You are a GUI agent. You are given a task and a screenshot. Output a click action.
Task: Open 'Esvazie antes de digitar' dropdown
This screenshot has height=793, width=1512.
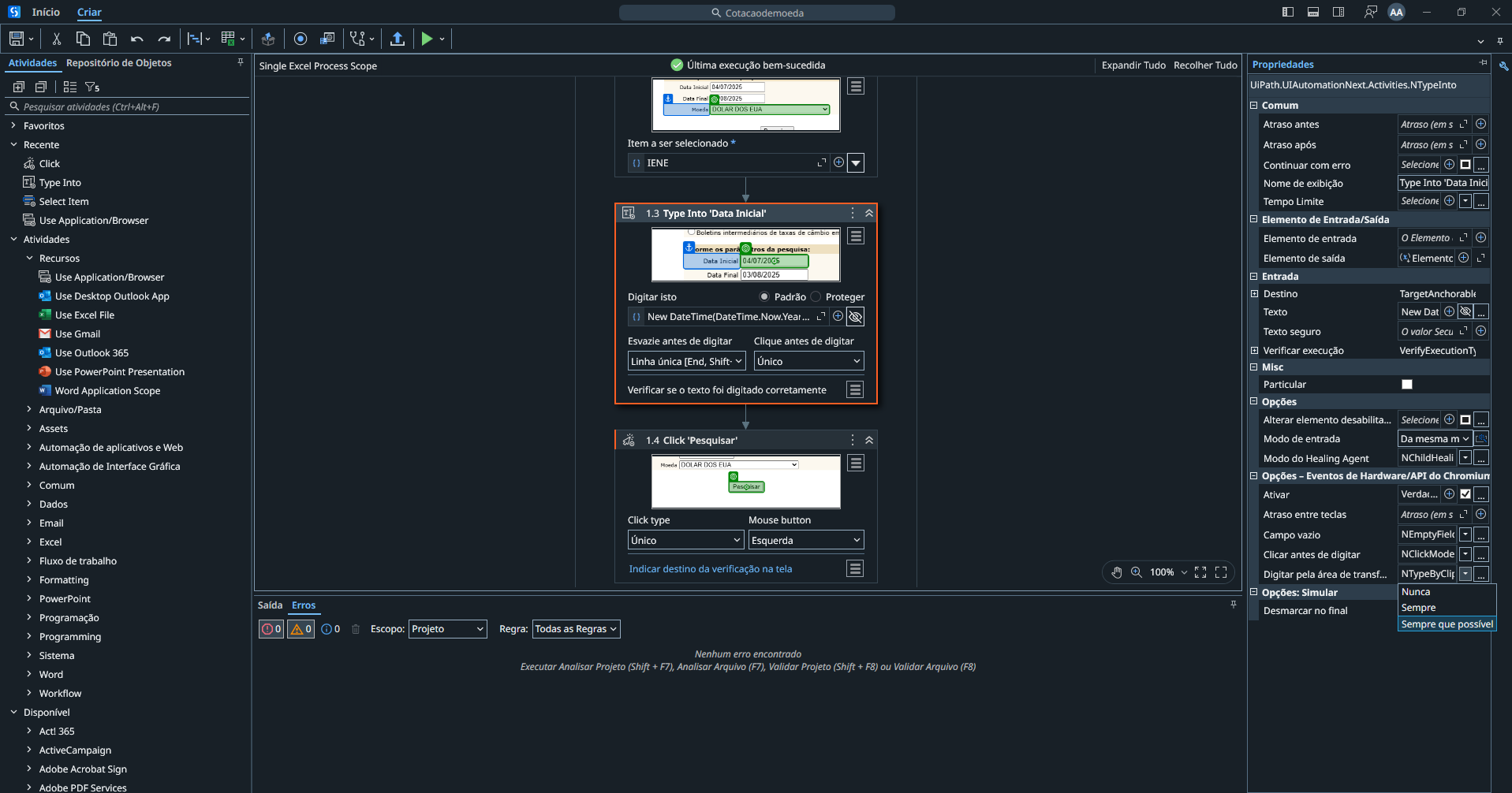[686, 361]
